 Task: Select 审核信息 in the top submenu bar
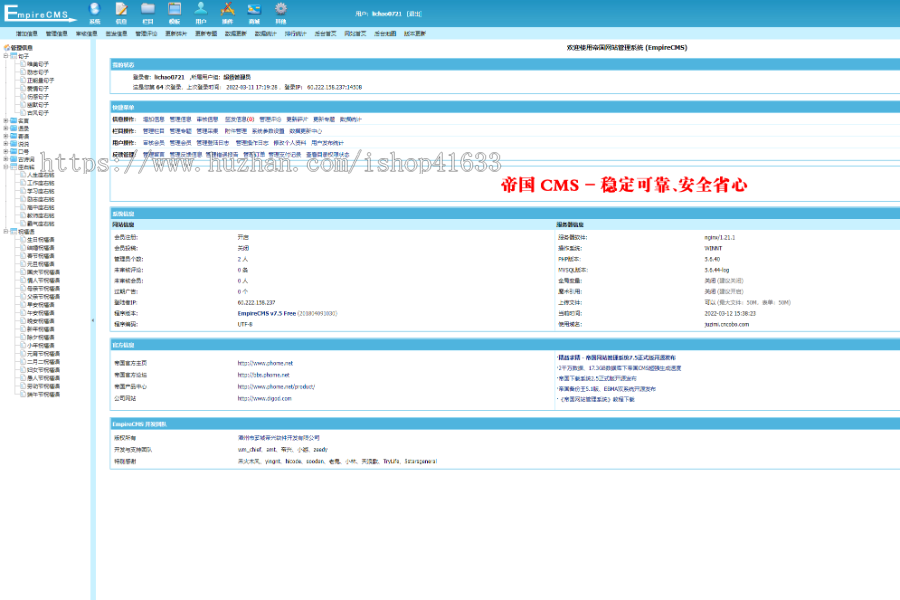86,34
